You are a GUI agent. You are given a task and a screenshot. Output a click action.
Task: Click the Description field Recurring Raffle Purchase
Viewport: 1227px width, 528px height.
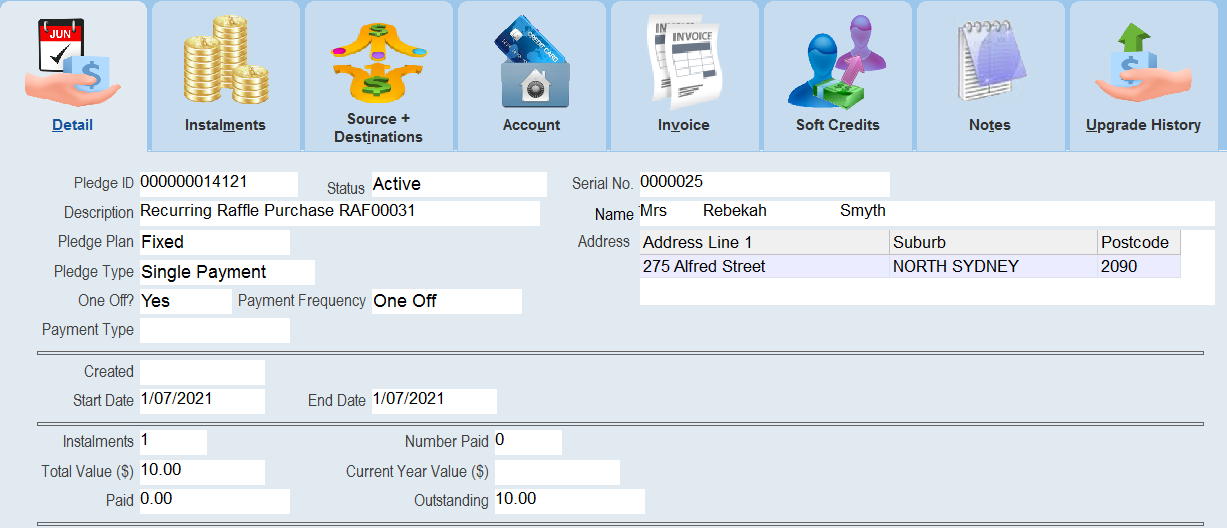point(339,213)
